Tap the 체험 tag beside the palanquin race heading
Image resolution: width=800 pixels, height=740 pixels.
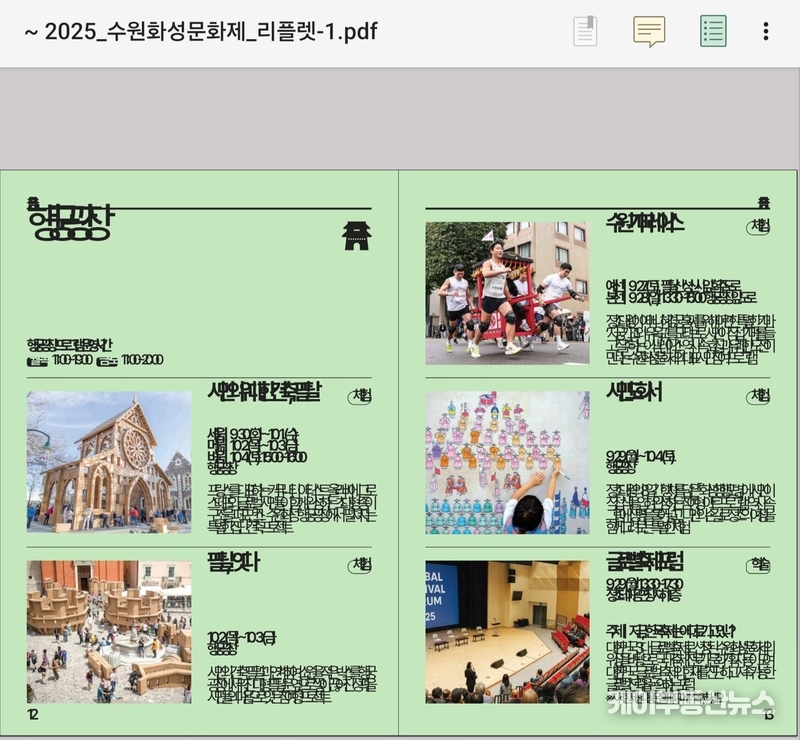pyautogui.click(x=758, y=227)
